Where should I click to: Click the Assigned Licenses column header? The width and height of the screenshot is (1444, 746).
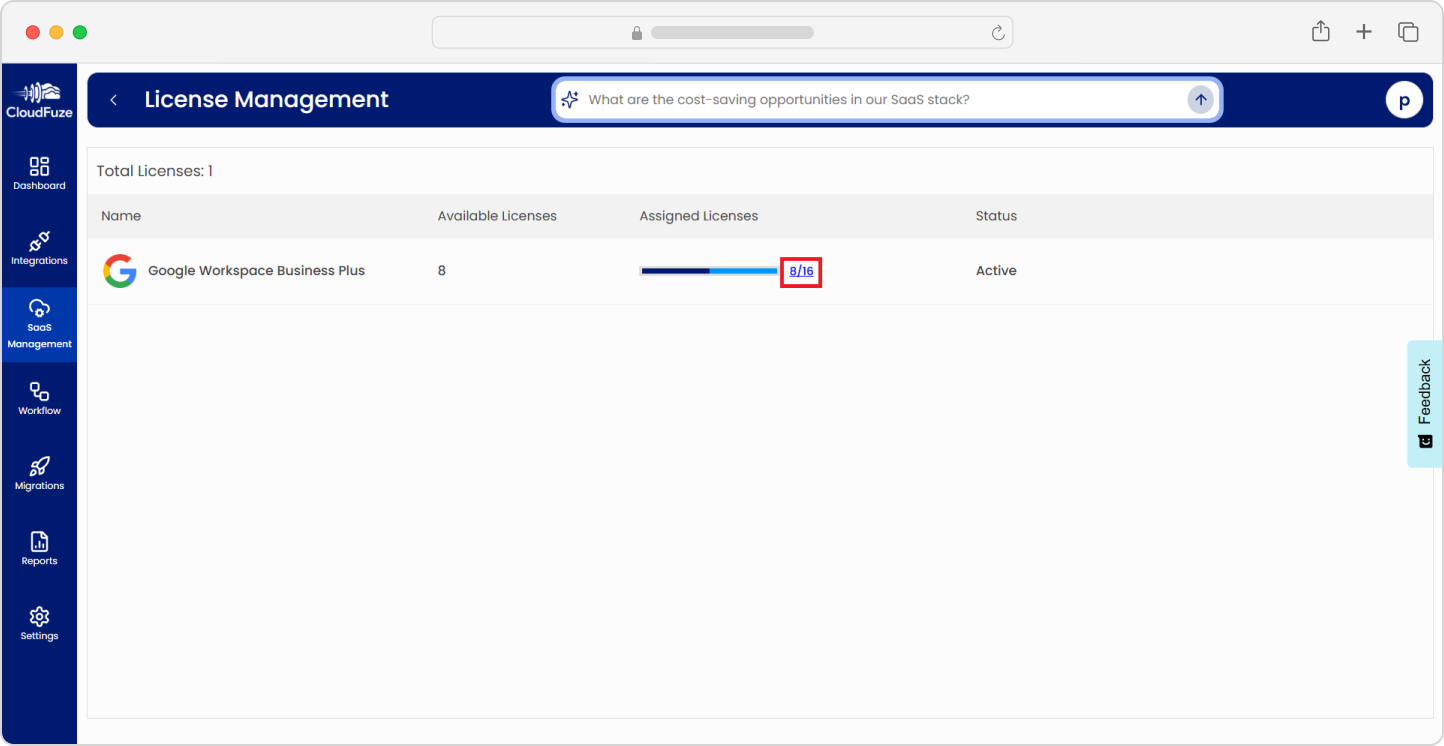699,216
